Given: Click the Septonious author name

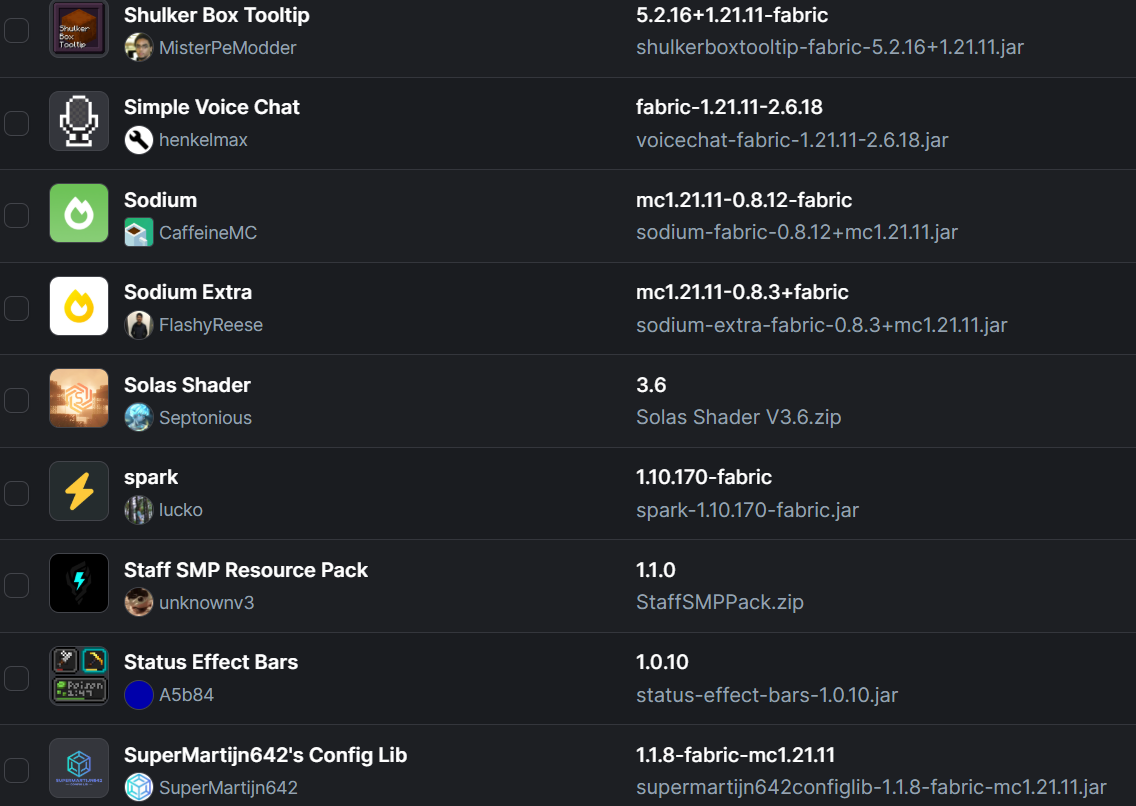Looking at the screenshot, I should click(x=205, y=418).
